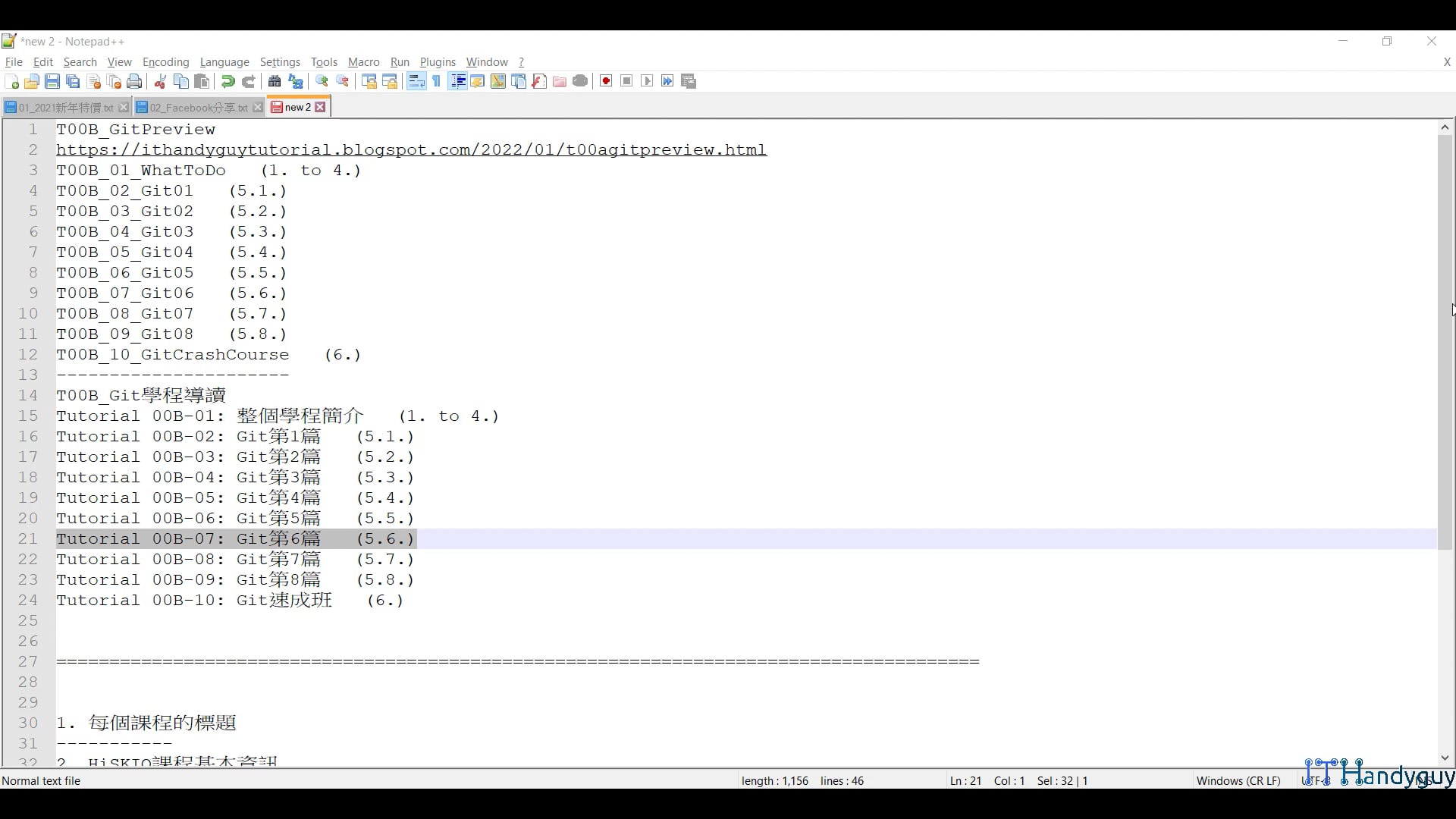
Task: Click the Paste toolbar icon
Action: click(x=202, y=81)
